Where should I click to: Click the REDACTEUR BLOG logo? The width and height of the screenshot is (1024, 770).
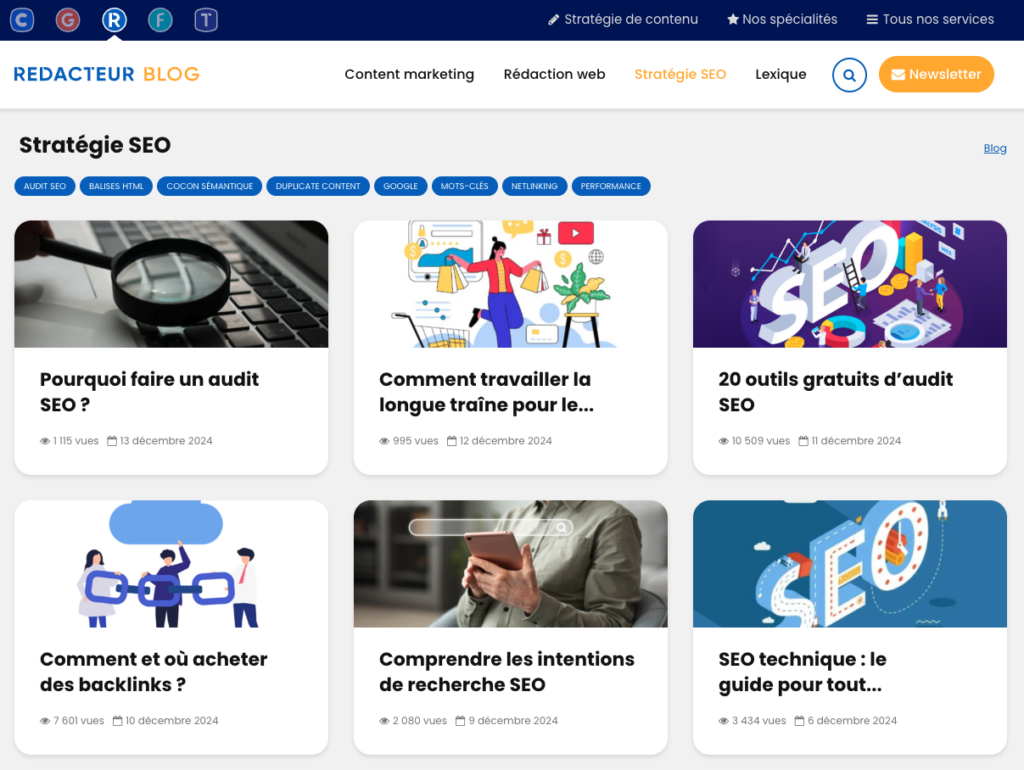tap(107, 74)
